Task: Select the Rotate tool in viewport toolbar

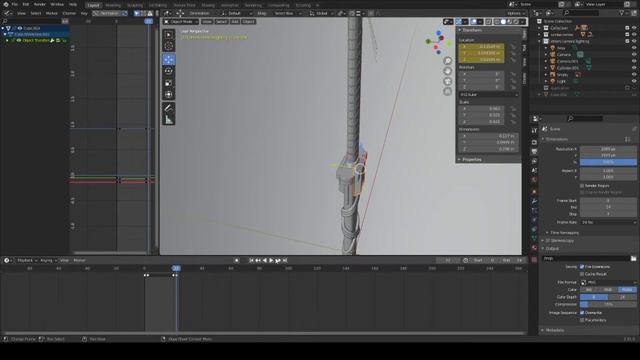Action: click(169, 71)
